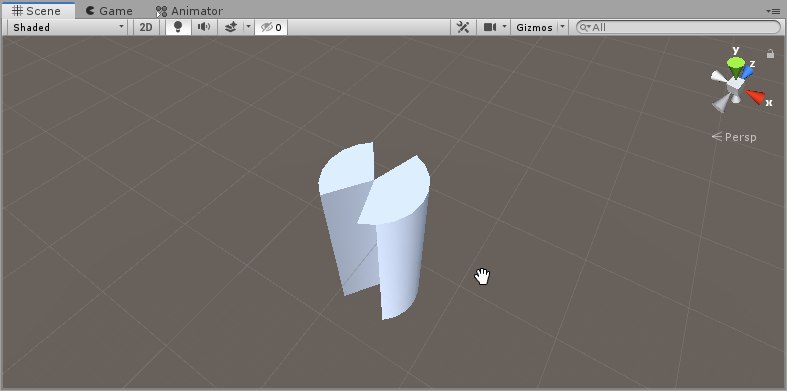Open the search filter magnifier icon
The width and height of the screenshot is (787, 391).
[x=585, y=28]
